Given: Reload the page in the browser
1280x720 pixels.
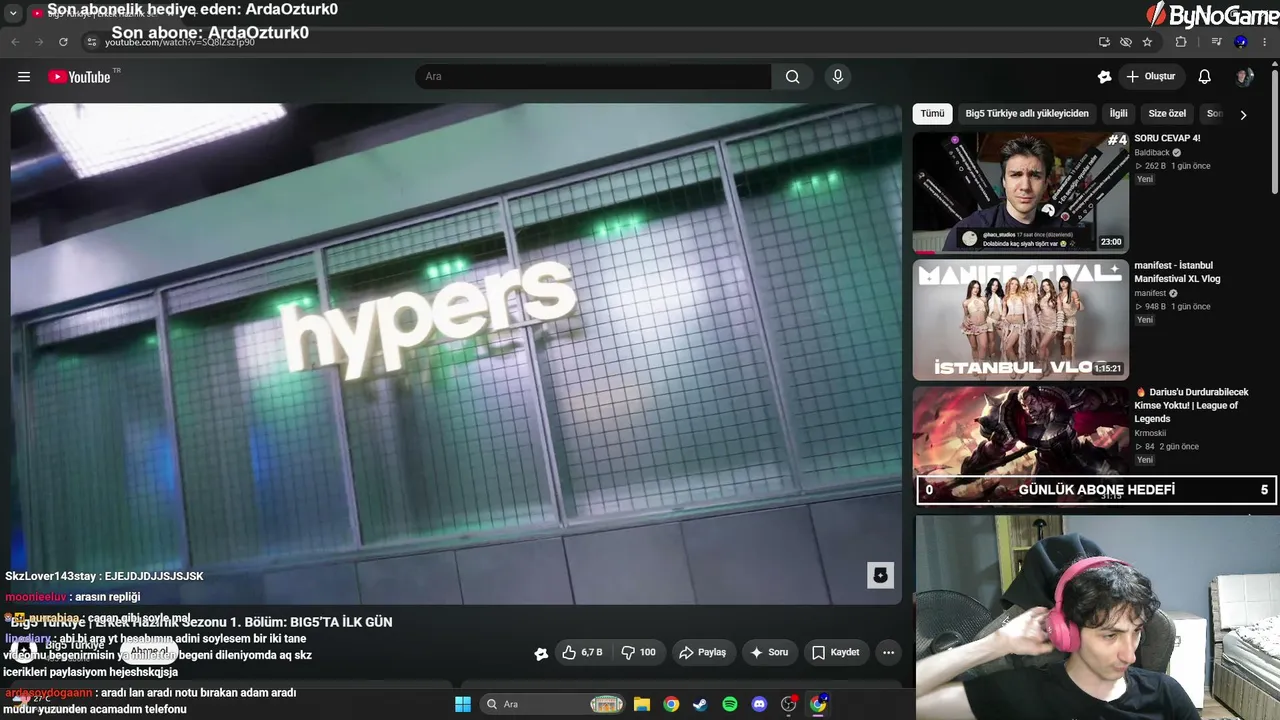Looking at the screenshot, I should coord(63,42).
